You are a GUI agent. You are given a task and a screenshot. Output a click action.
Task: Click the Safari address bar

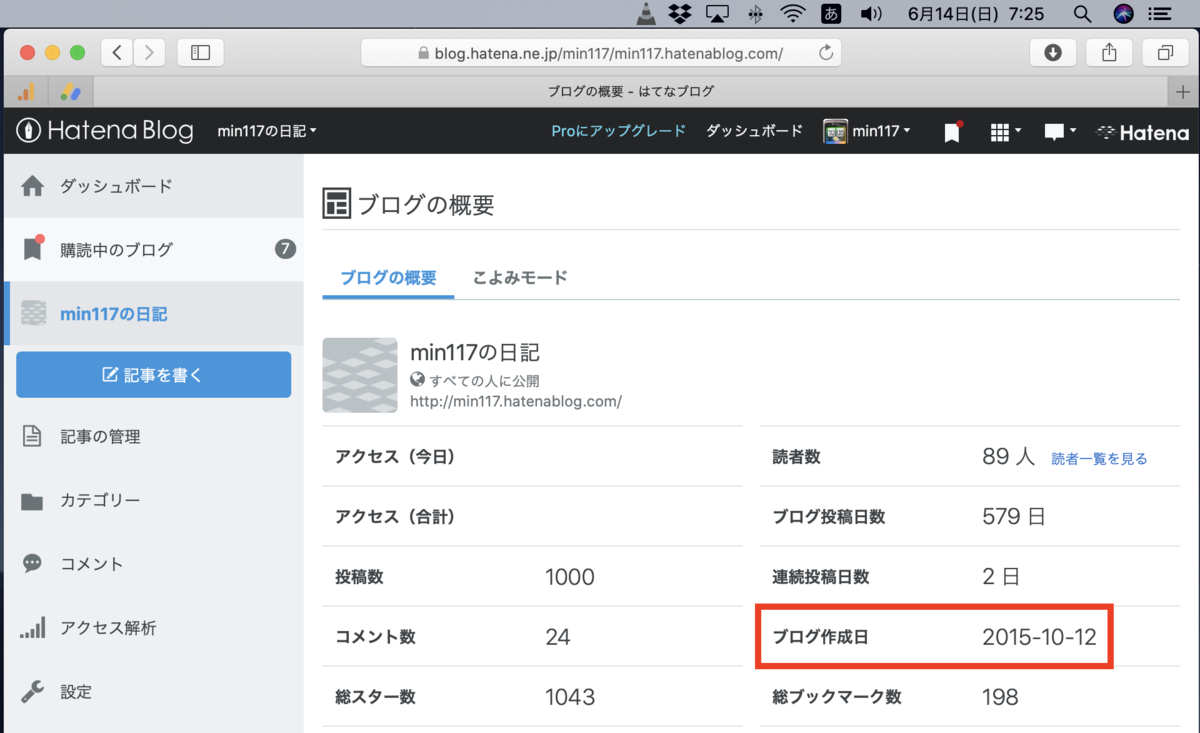pos(601,53)
